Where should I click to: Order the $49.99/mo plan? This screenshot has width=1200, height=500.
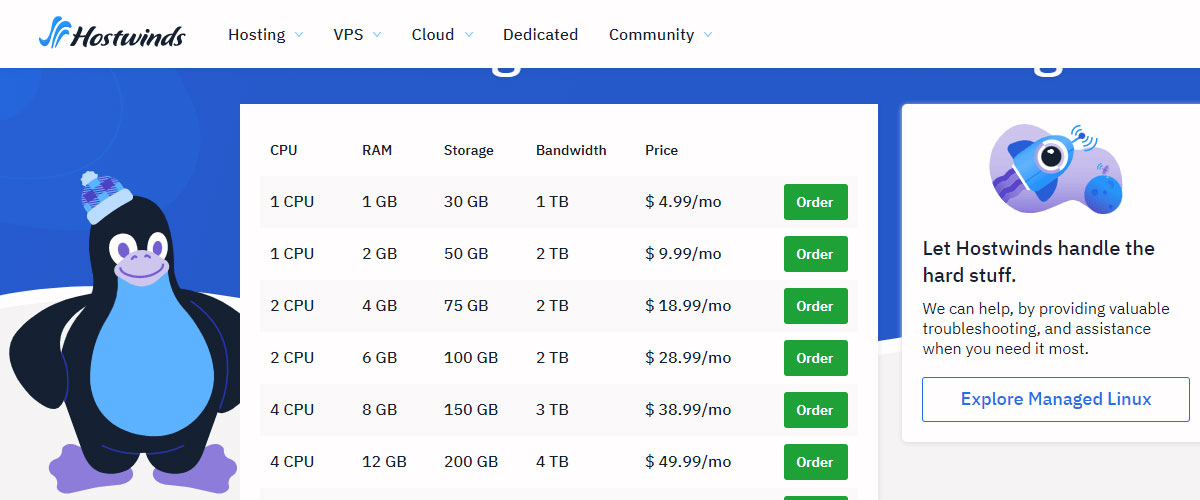[x=815, y=462]
